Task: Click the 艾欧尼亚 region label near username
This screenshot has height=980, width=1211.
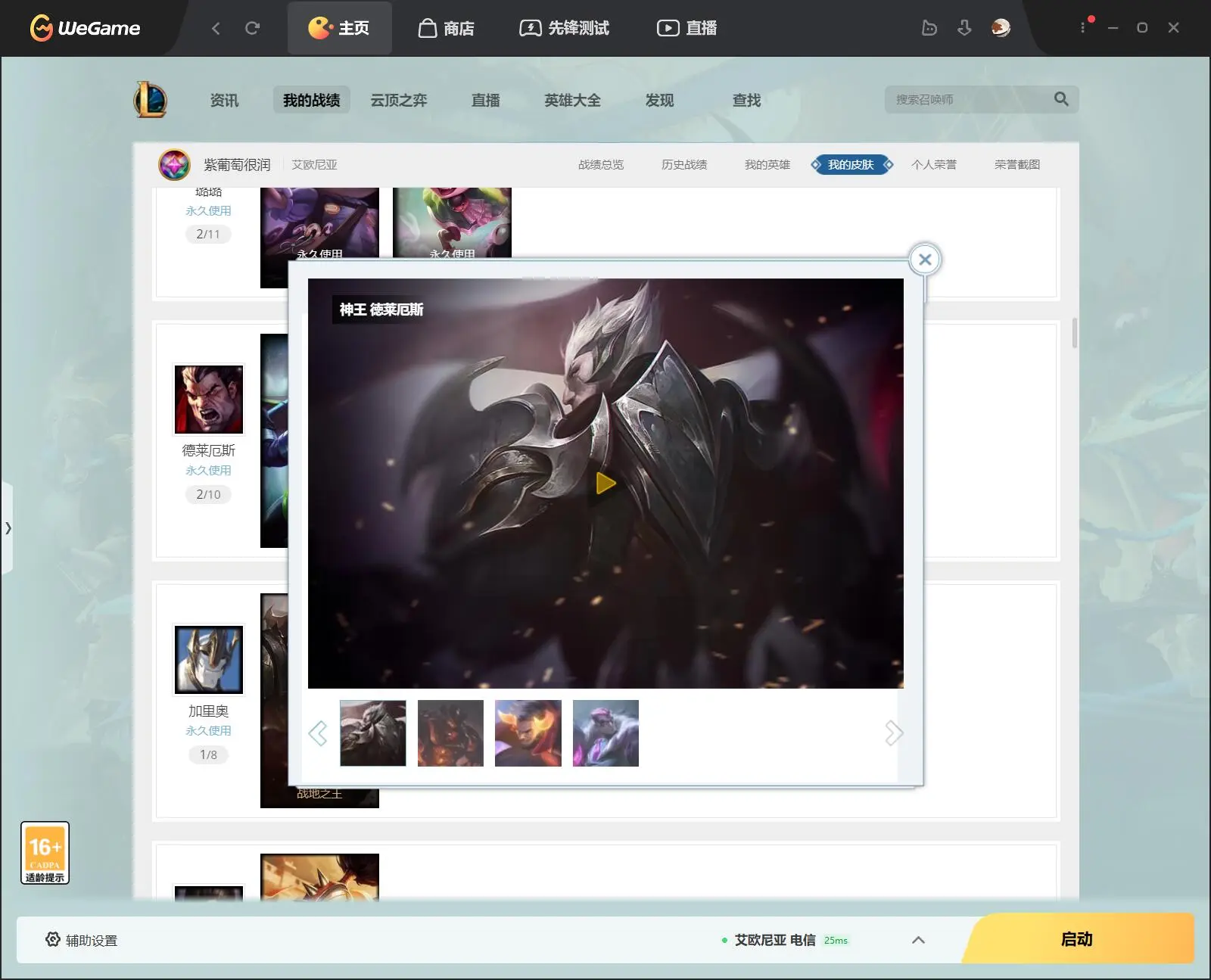Action: [315, 164]
